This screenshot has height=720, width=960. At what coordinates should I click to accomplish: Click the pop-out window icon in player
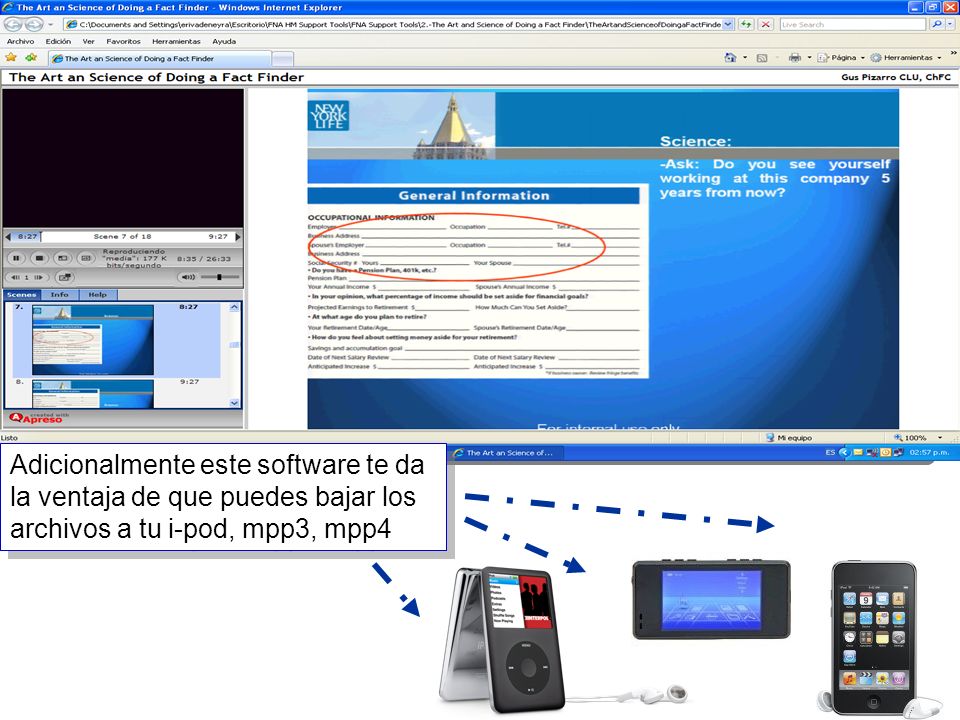(65, 277)
